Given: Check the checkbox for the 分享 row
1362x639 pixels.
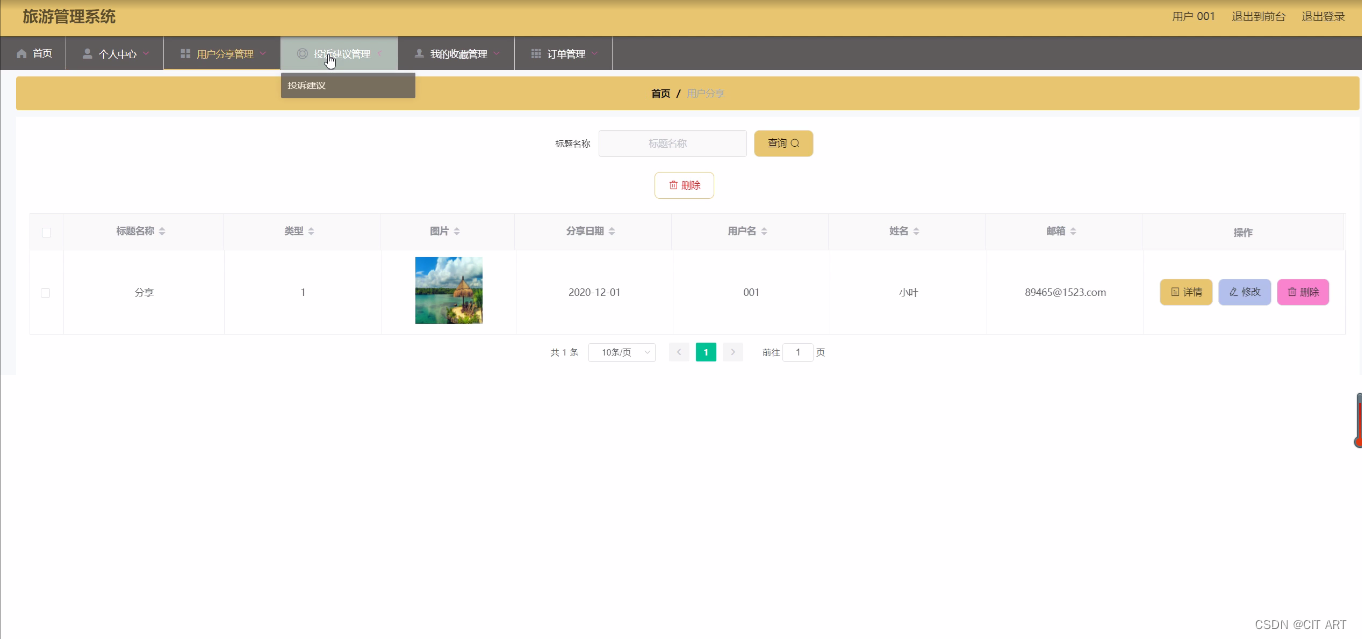Looking at the screenshot, I should click(45, 292).
